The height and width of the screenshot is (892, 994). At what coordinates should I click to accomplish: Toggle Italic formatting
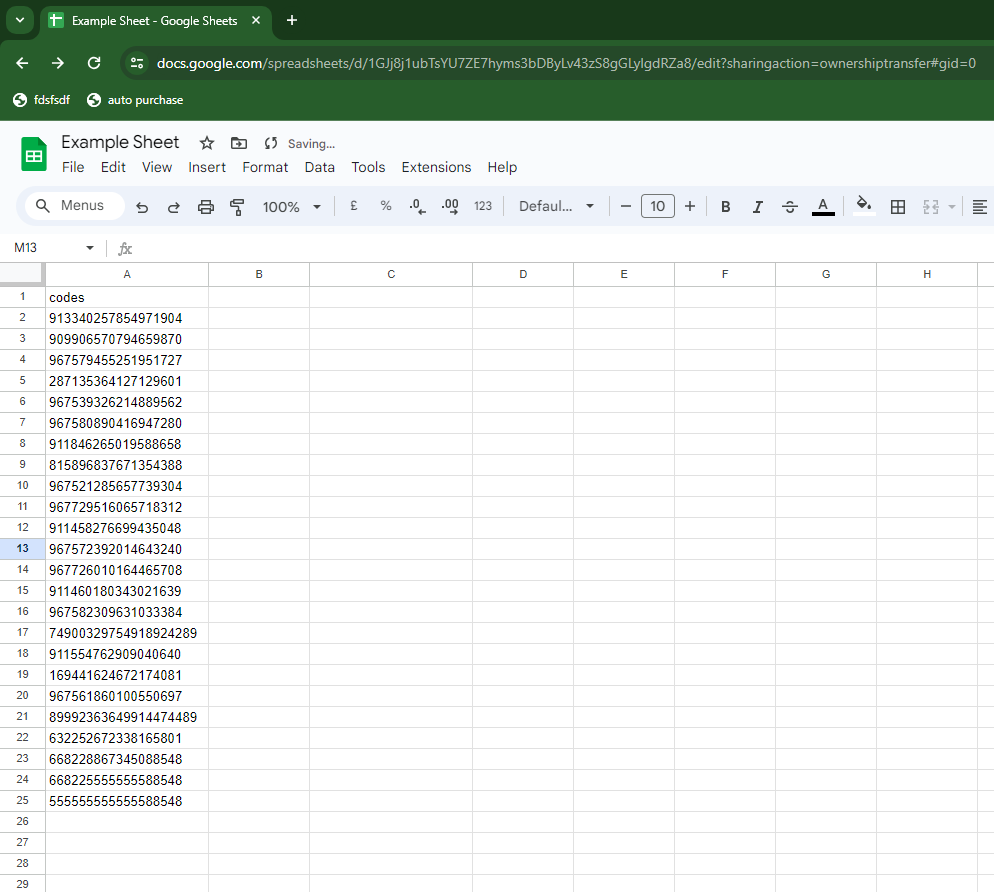click(758, 207)
